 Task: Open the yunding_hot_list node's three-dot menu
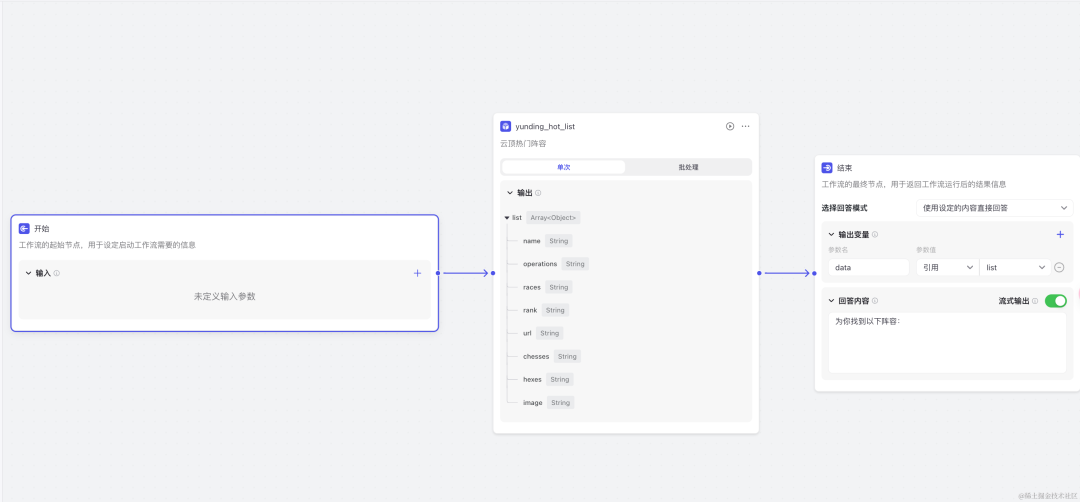tap(745, 126)
